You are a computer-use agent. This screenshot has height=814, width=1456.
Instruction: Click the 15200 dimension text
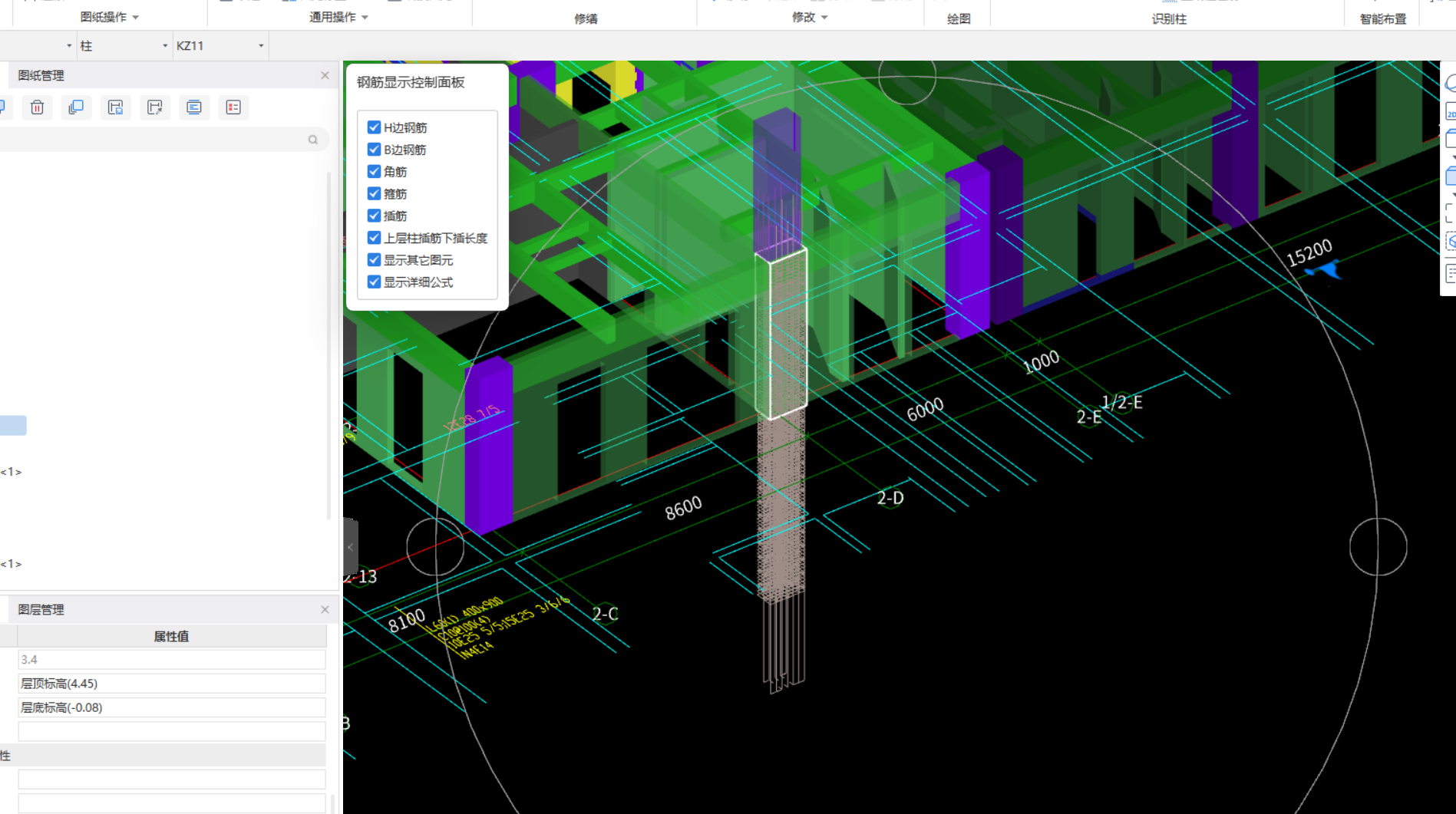[1309, 252]
